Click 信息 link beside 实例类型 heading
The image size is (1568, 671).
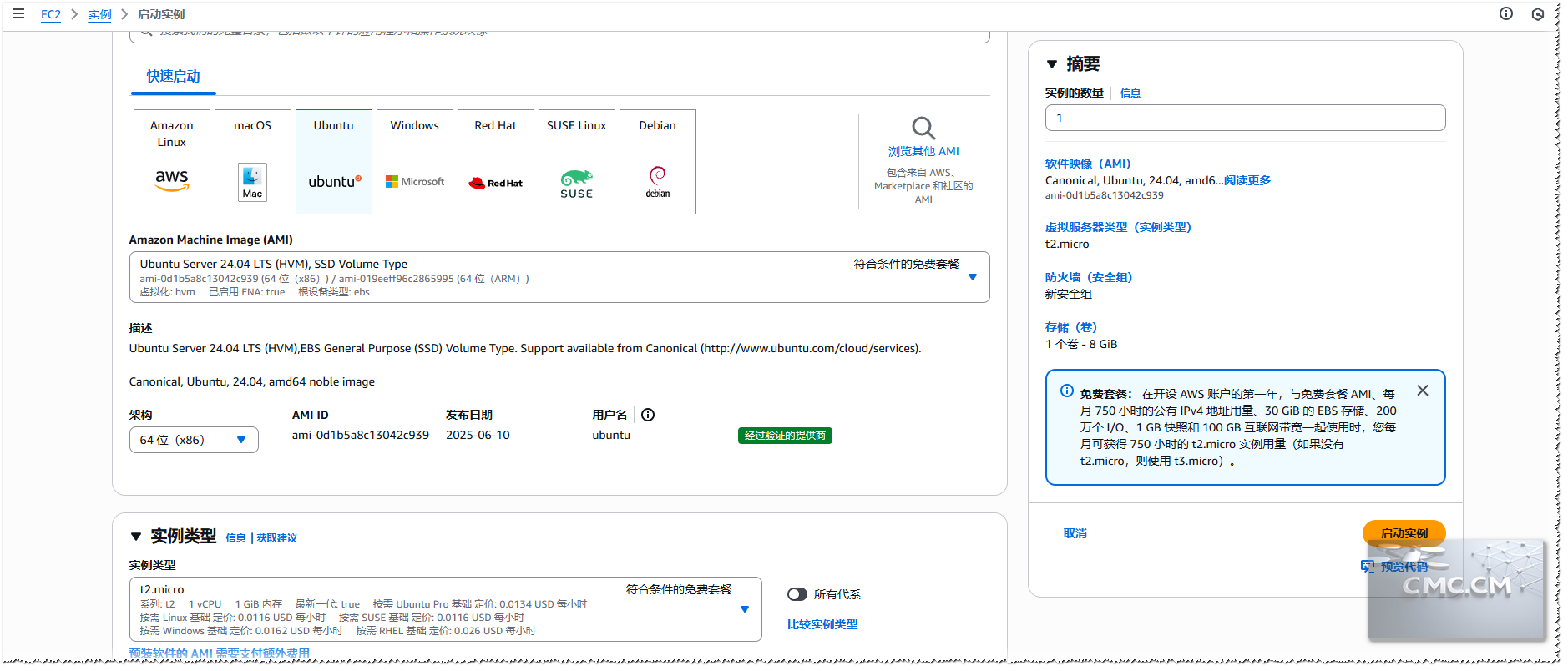click(x=236, y=538)
